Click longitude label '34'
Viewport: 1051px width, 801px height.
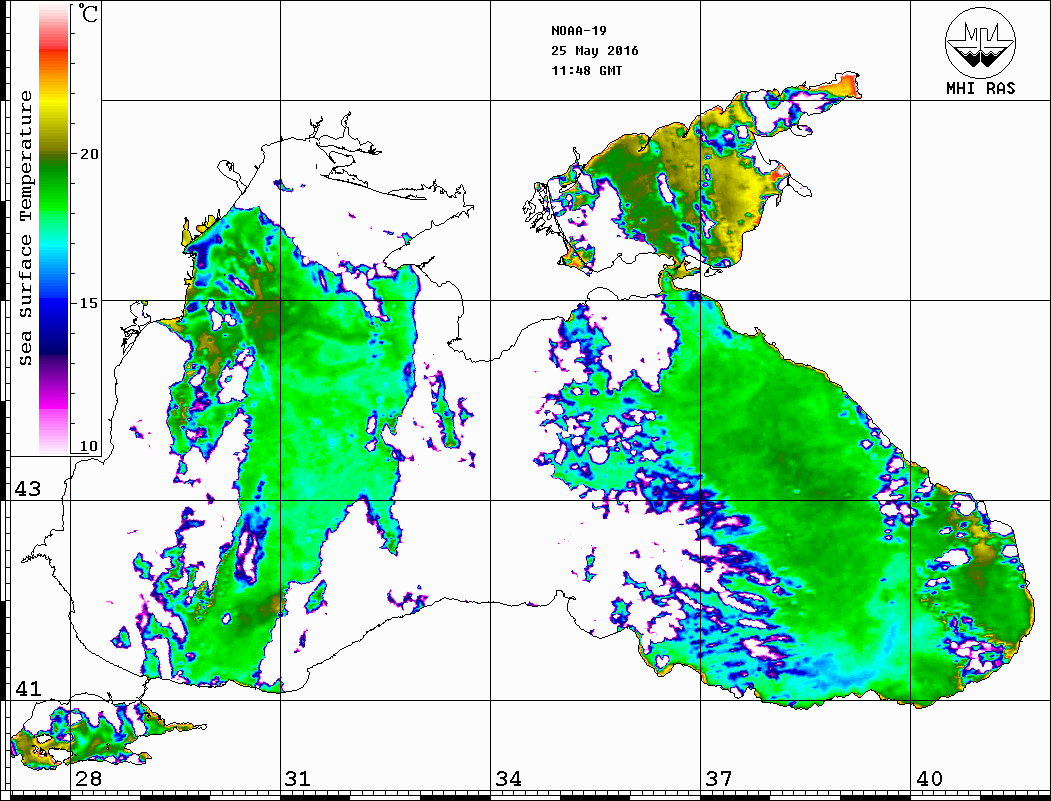pyautogui.click(x=508, y=778)
